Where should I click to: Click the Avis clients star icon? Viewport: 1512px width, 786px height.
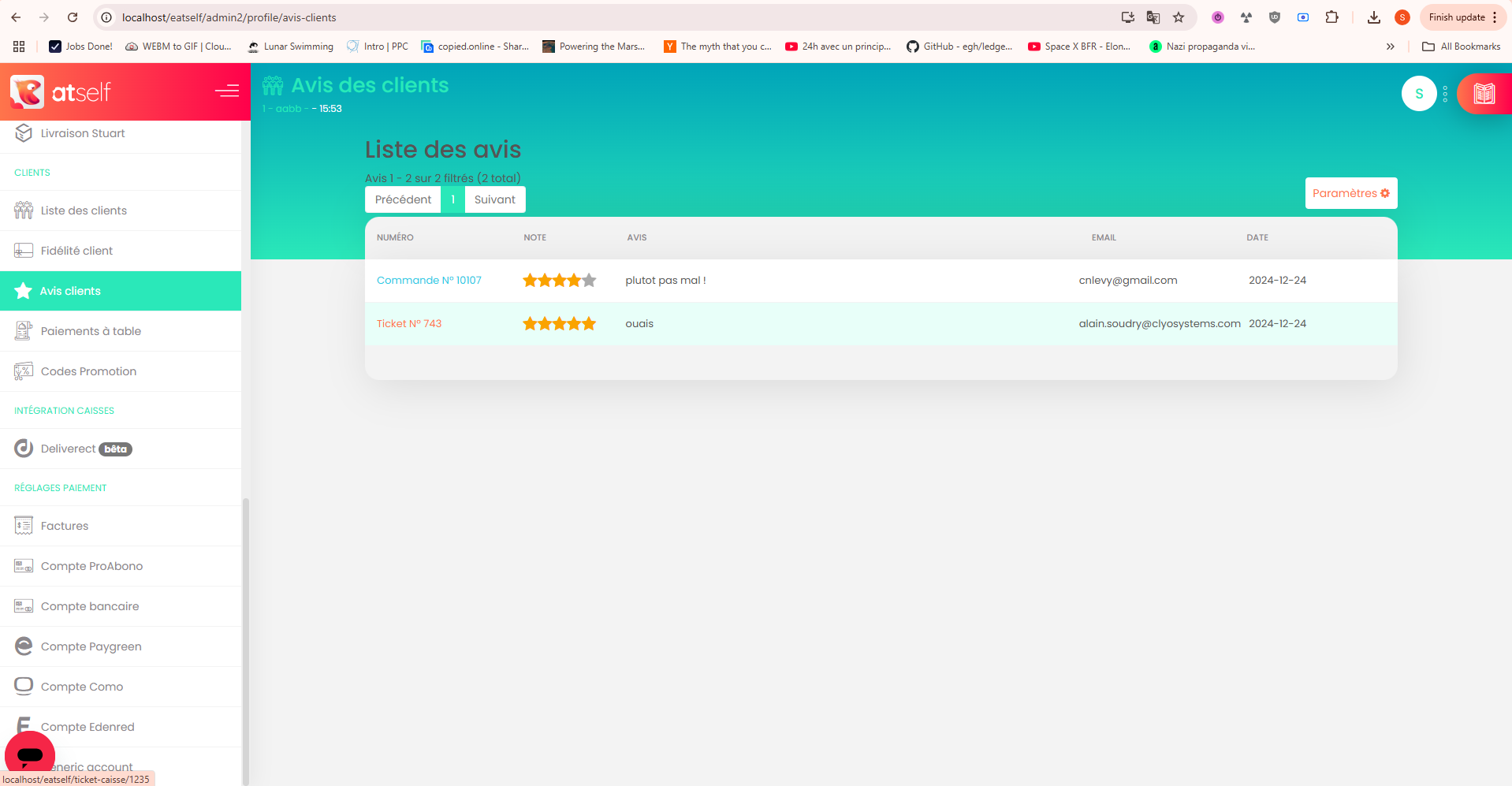coord(24,291)
